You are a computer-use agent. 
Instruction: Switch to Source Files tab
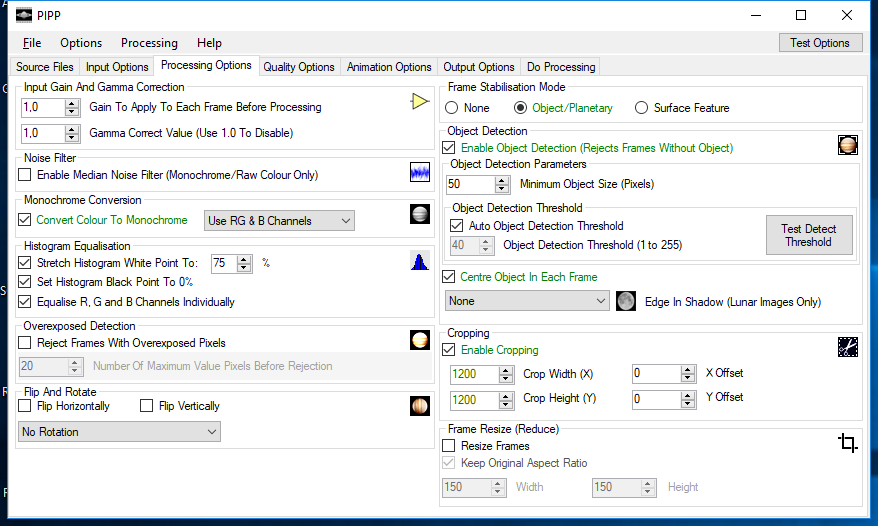pyautogui.click(x=45, y=67)
